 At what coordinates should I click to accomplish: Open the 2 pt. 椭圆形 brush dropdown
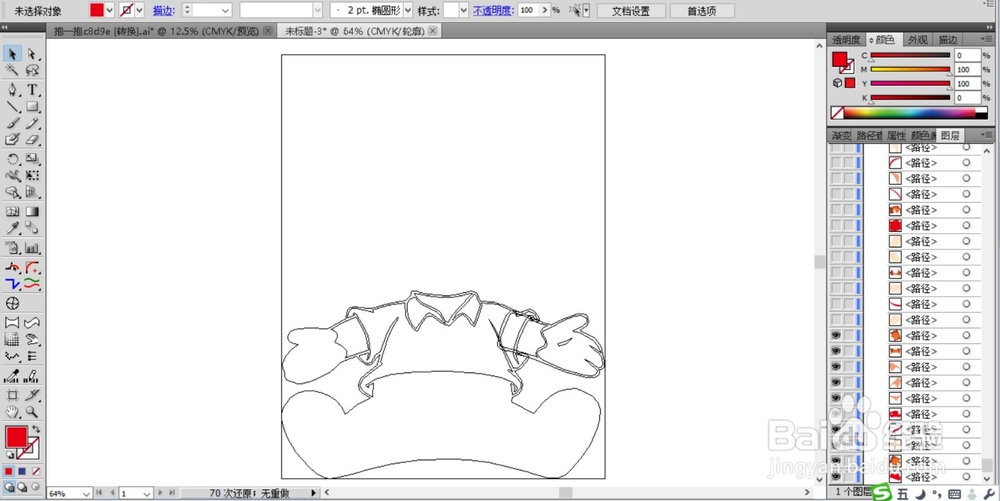408,10
